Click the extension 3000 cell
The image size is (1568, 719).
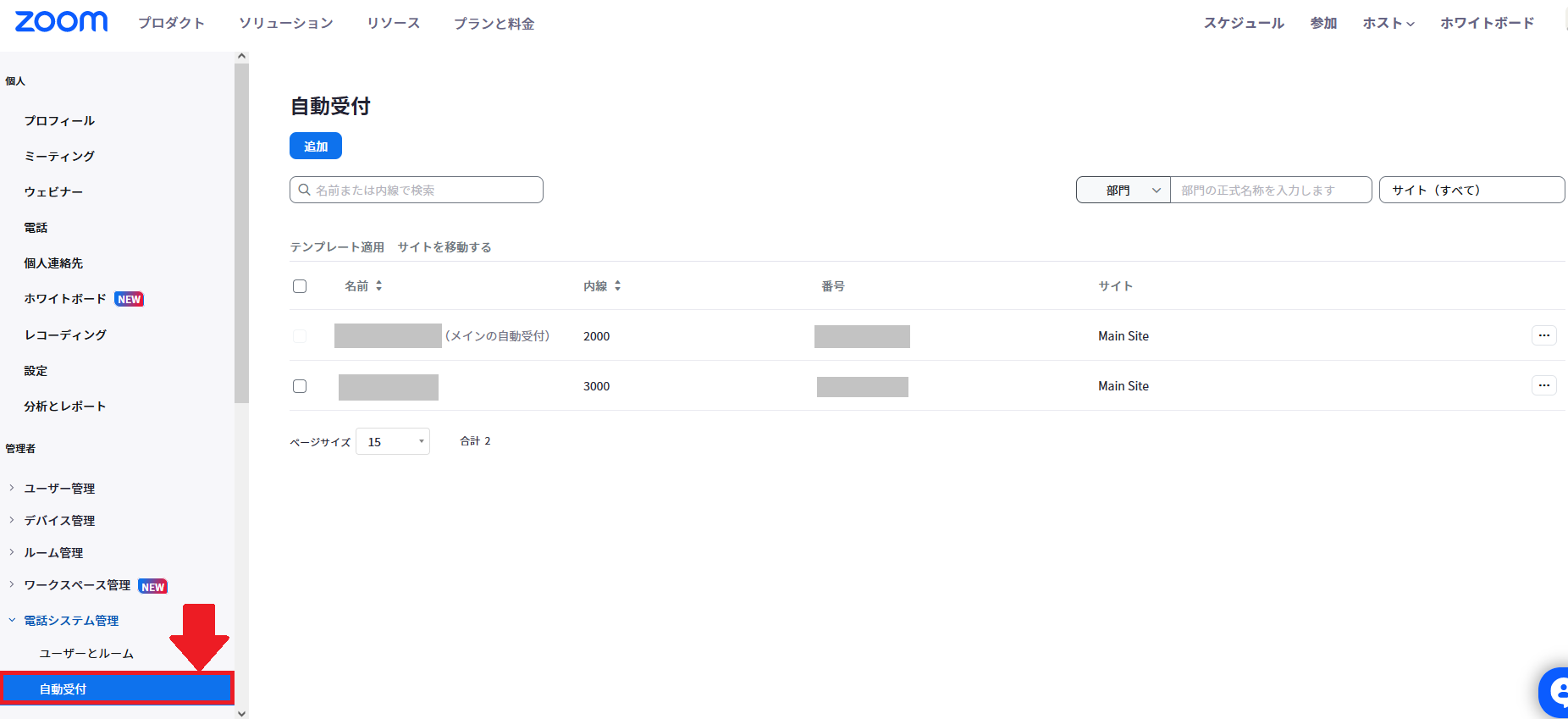(597, 386)
